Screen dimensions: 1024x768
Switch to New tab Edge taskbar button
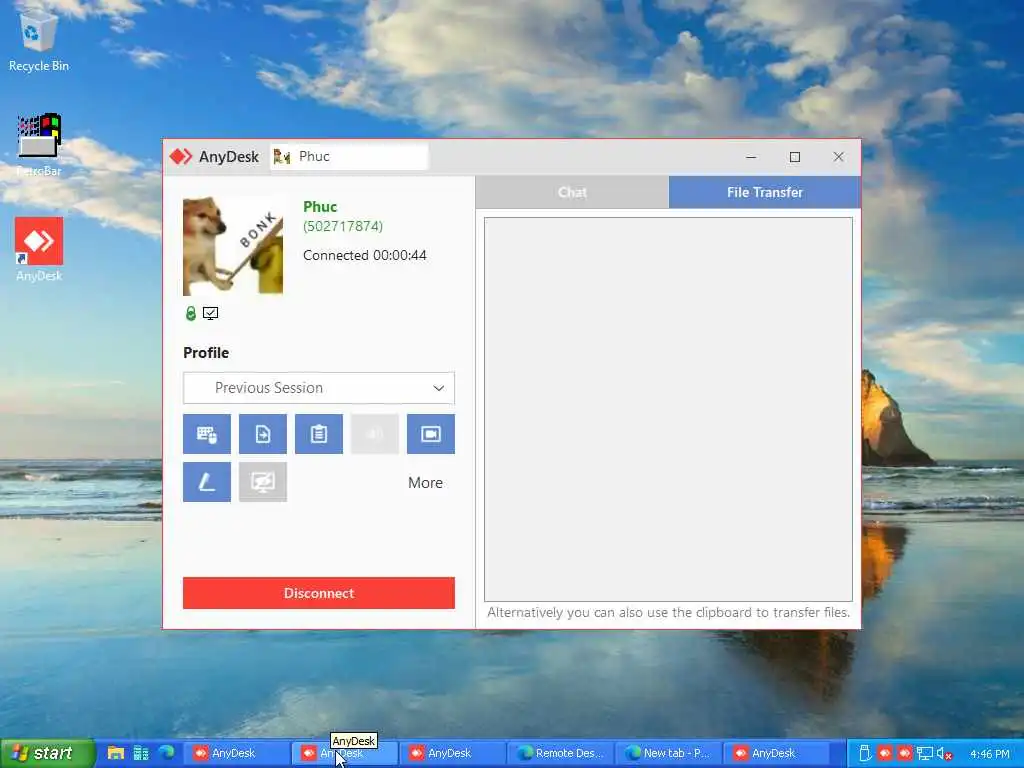point(668,753)
